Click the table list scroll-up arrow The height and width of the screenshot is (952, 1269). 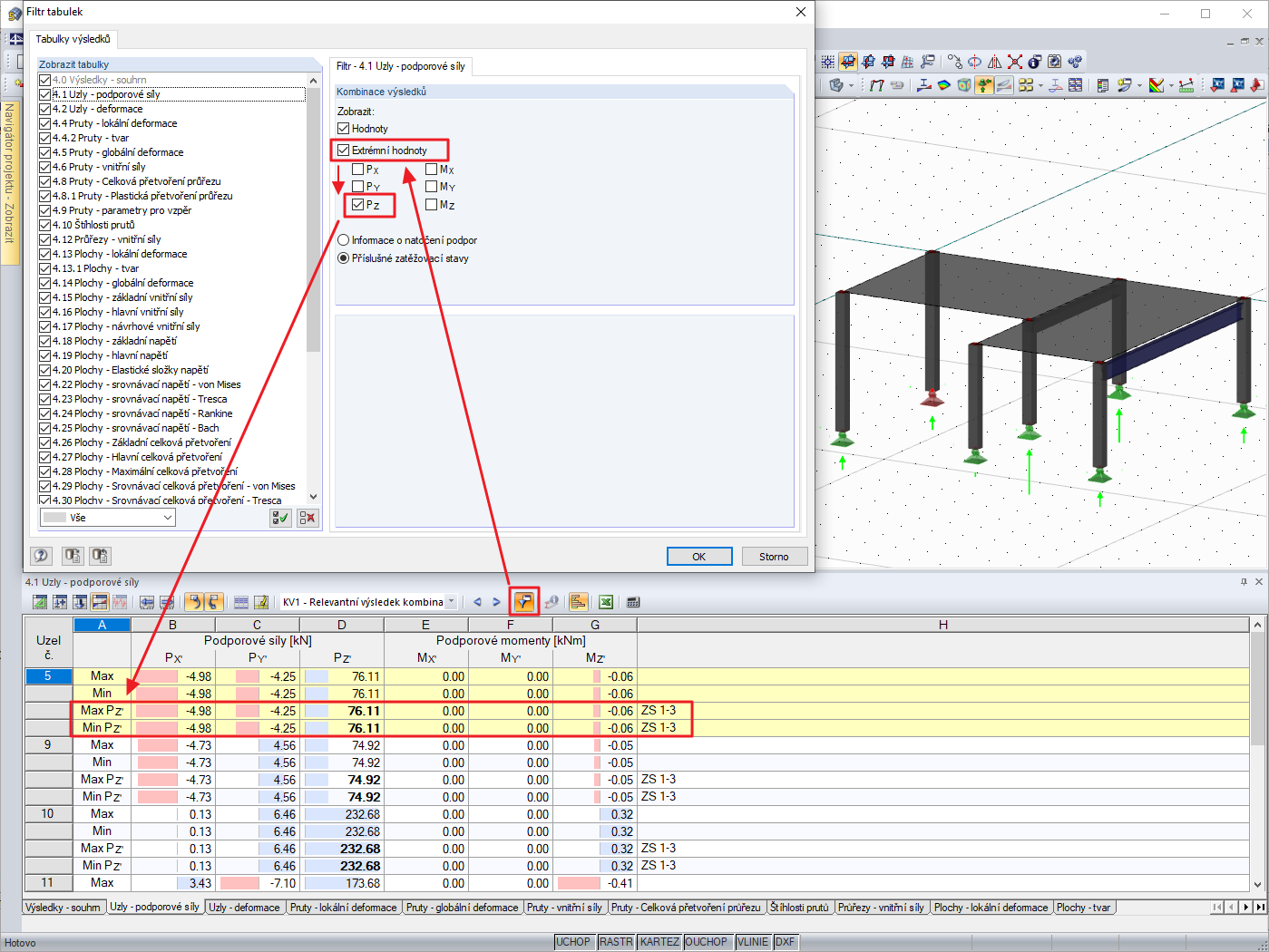314,81
